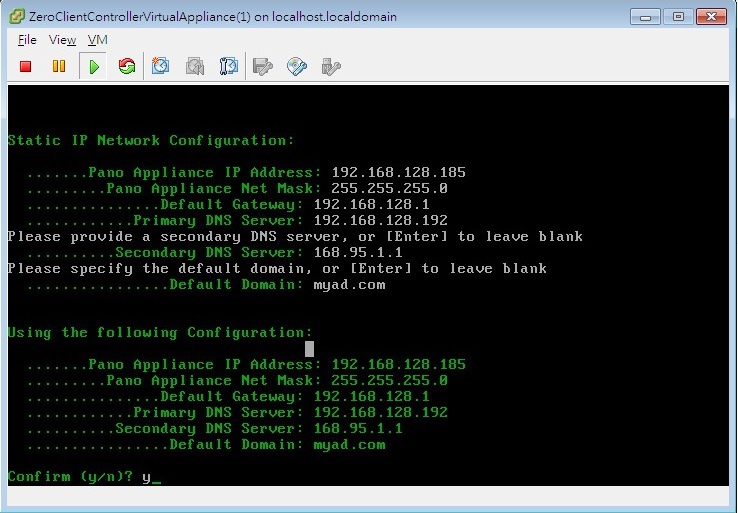Click the Reset virtual machine icon
The height and width of the screenshot is (513, 738).
(127, 66)
